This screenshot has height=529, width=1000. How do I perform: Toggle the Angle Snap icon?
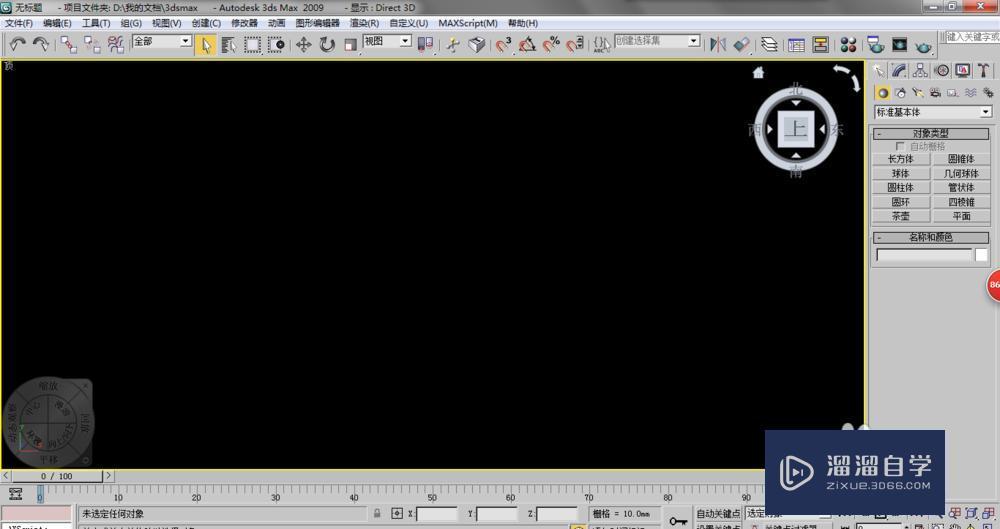527,45
